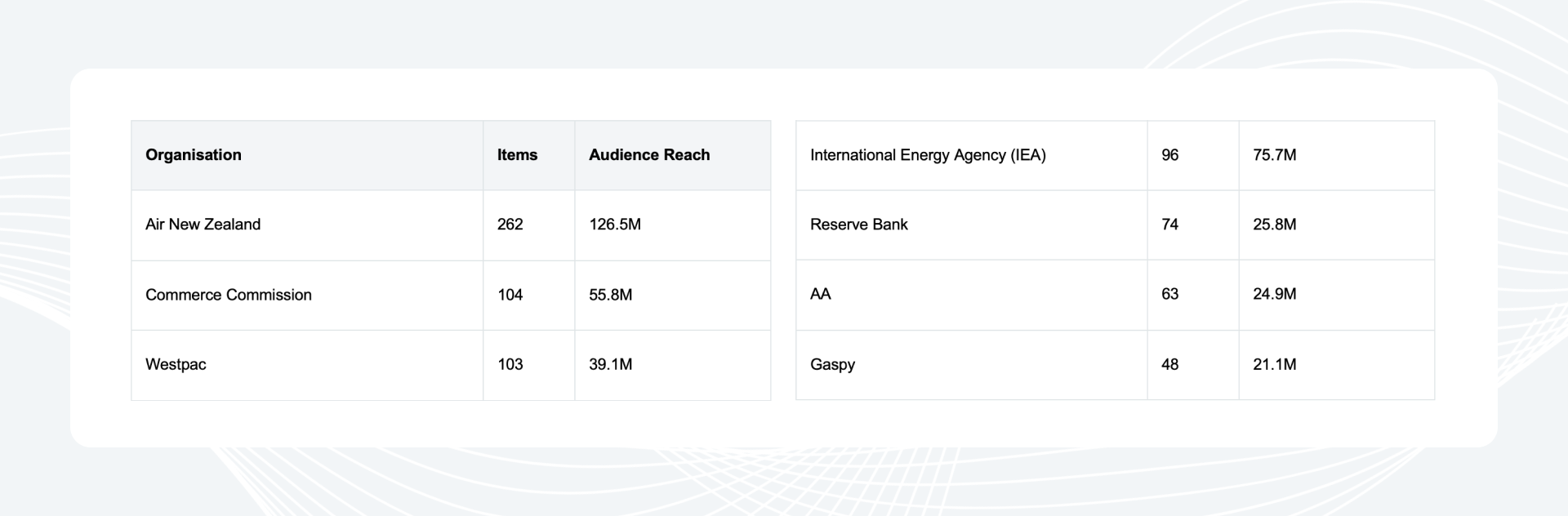Select the Organisation column header
This screenshot has height=516, width=1568.
coord(307,155)
